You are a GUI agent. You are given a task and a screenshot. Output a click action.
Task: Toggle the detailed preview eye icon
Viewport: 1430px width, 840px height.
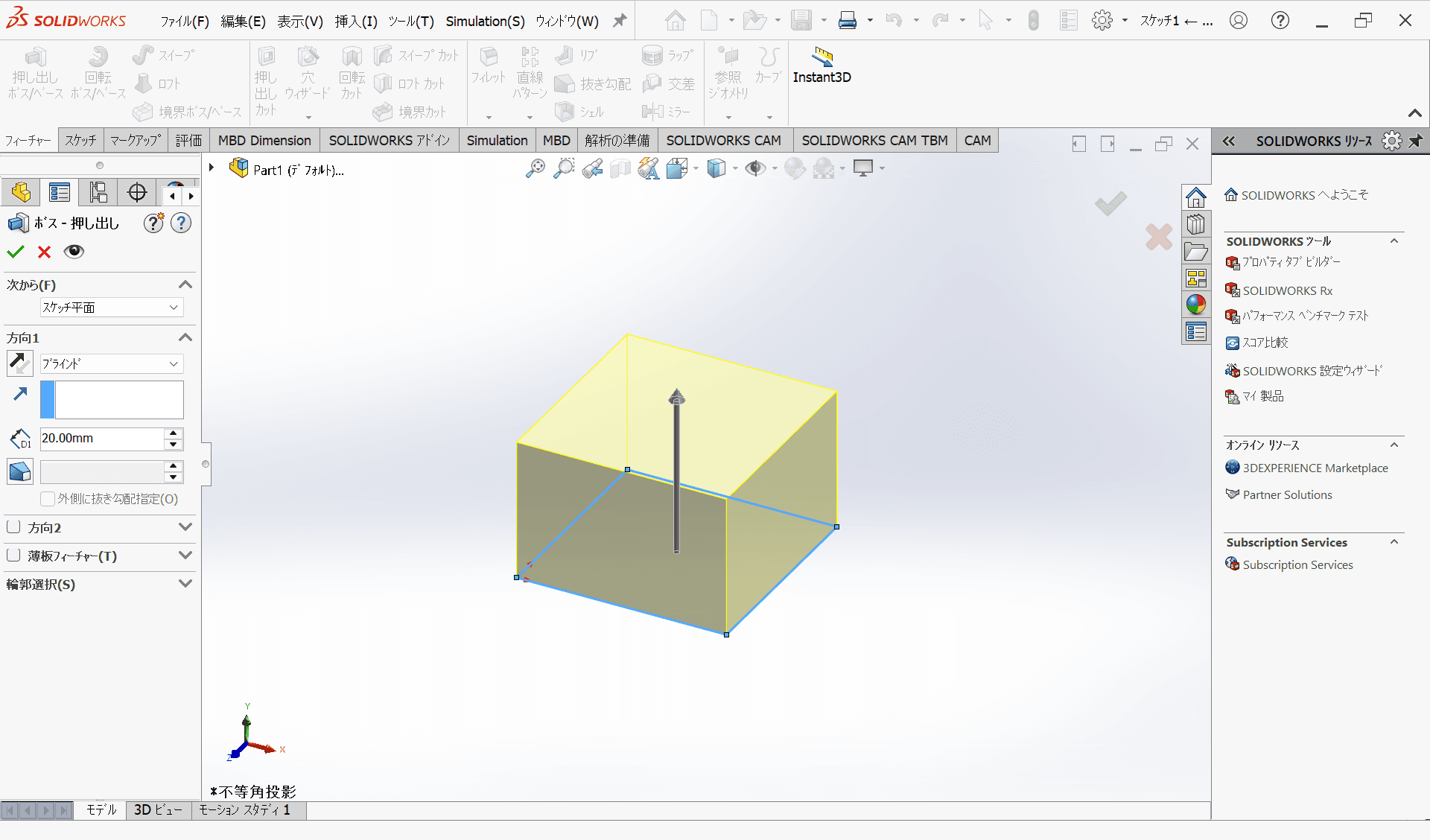pyautogui.click(x=74, y=252)
